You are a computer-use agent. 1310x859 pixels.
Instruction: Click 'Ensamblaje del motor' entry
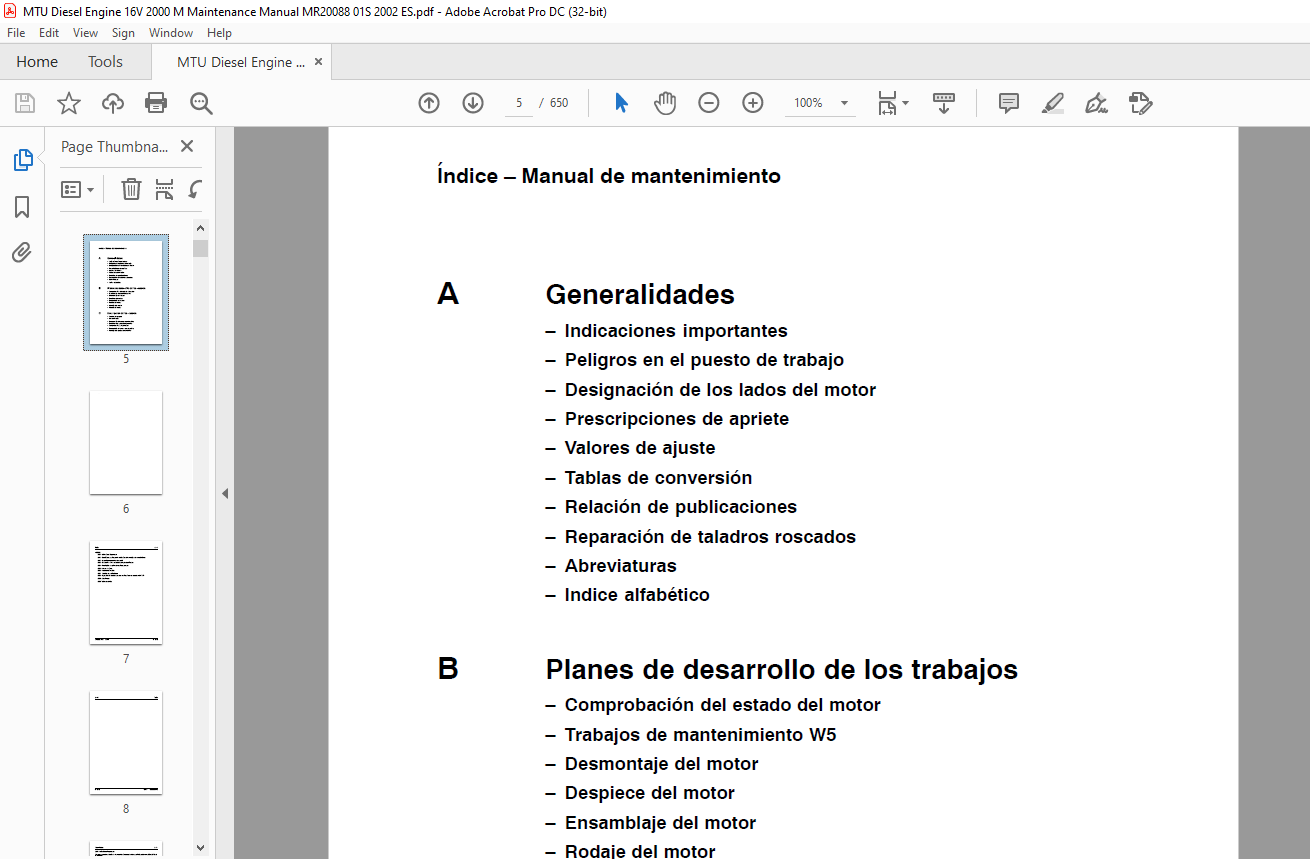[660, 823]
